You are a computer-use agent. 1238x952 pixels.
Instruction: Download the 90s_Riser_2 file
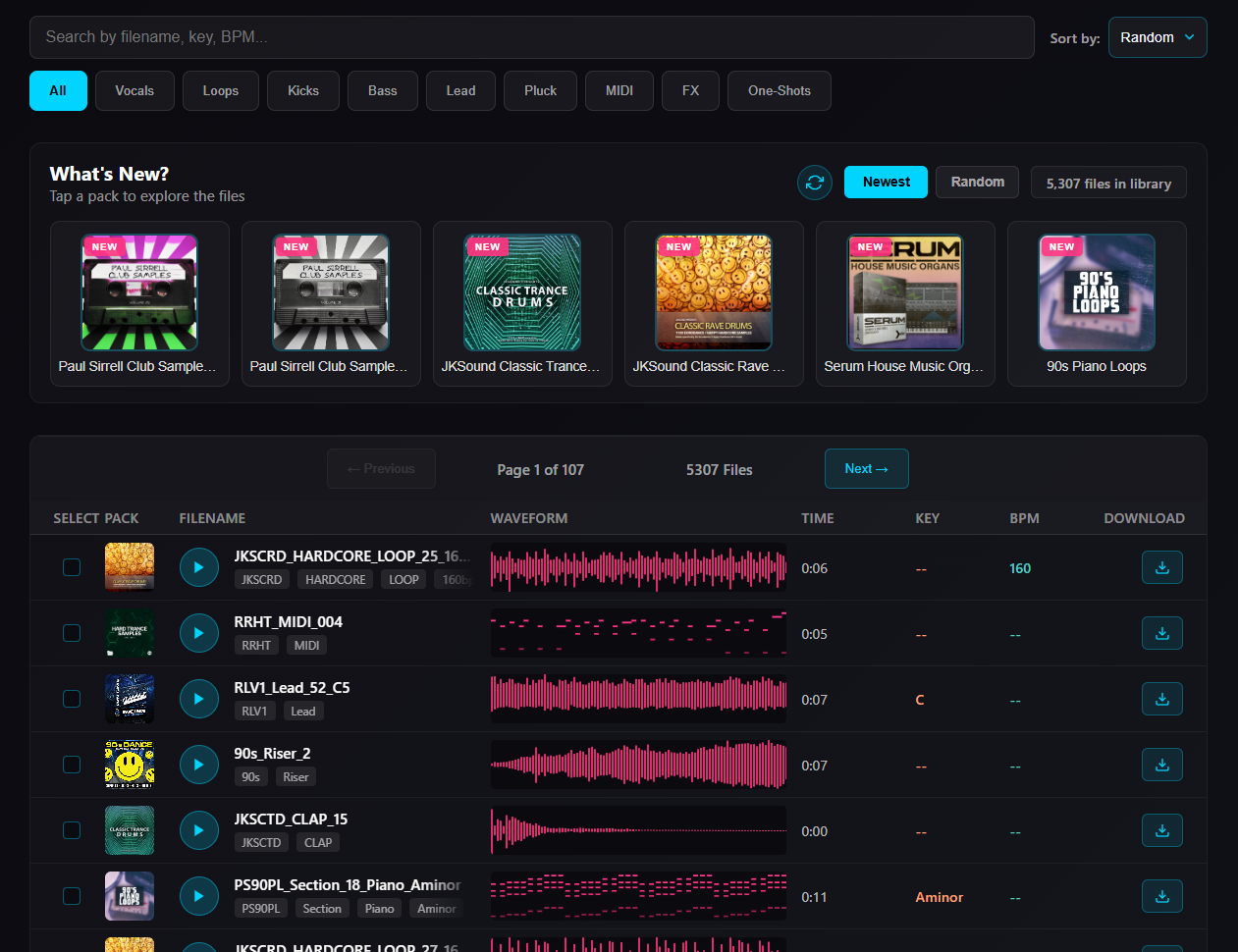pos(1162,765)
